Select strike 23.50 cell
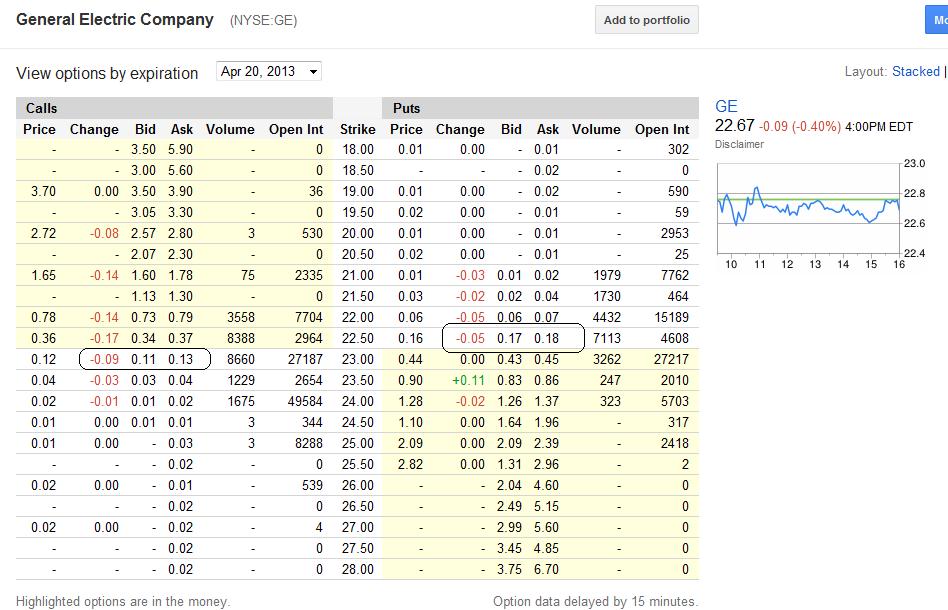Image resolution: width=948 pixels, height=610 pixels. (358, 380)
